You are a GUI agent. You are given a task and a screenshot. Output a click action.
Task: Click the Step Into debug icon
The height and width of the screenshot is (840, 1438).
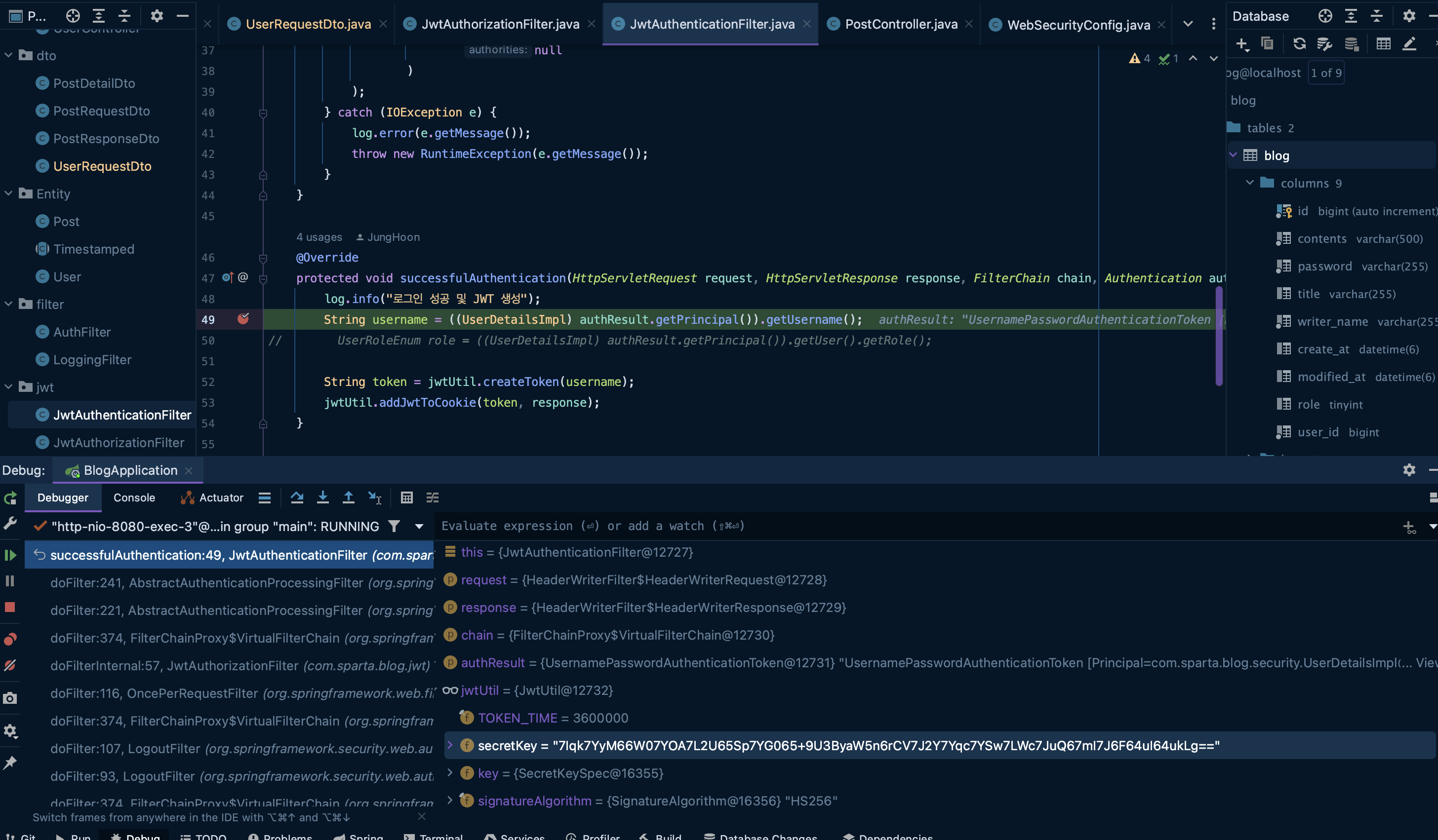pos(322,498)
